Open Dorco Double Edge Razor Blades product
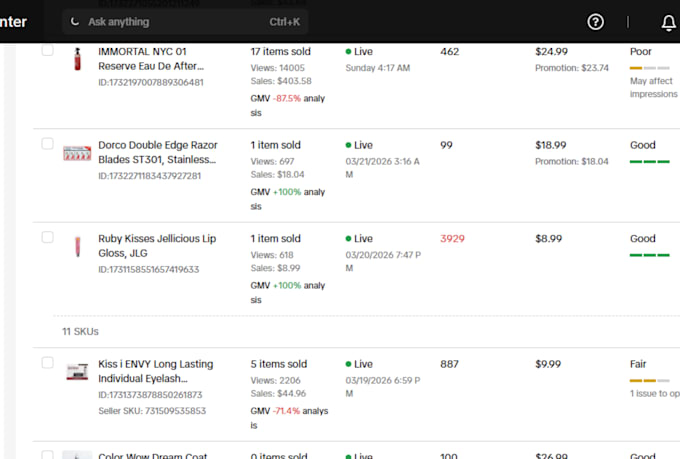 [158, 152]
